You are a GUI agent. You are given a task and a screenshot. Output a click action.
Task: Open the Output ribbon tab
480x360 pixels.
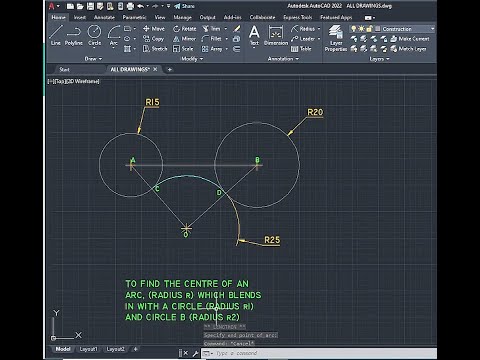(207, 17)
